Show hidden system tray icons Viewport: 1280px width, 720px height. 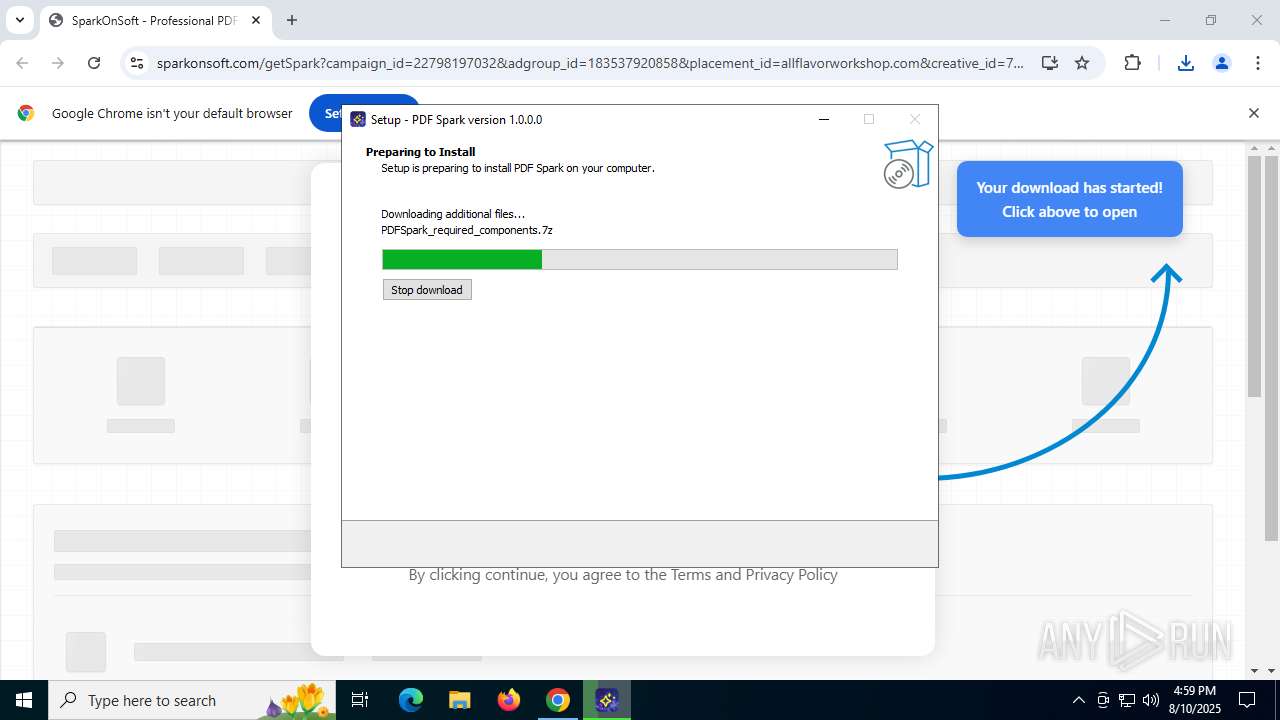[1078, 700]
